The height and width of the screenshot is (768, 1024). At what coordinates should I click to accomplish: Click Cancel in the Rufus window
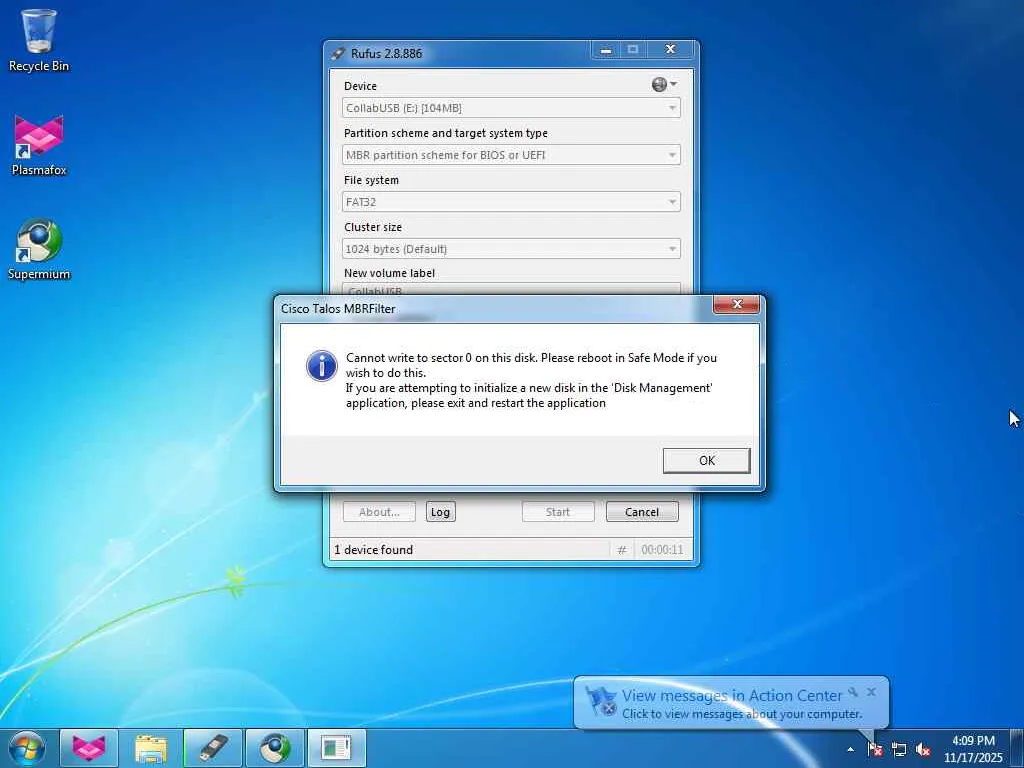coord(642,512)
